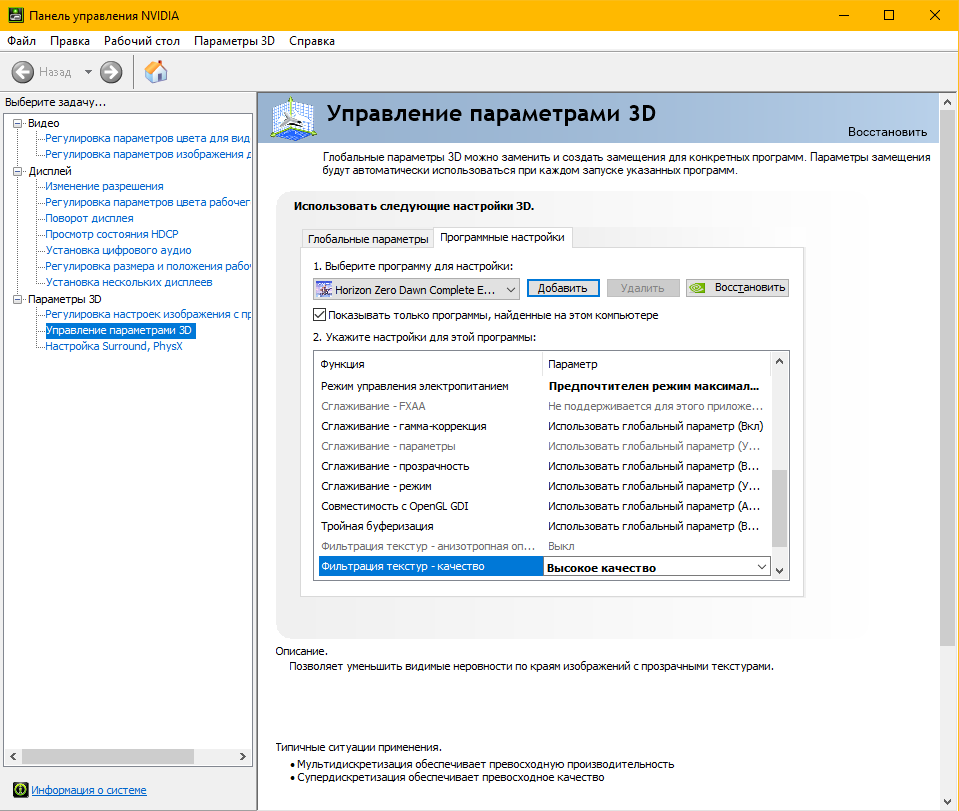
Task: Open Настройка Surround, PhysX task
Action: pos(114,346)
